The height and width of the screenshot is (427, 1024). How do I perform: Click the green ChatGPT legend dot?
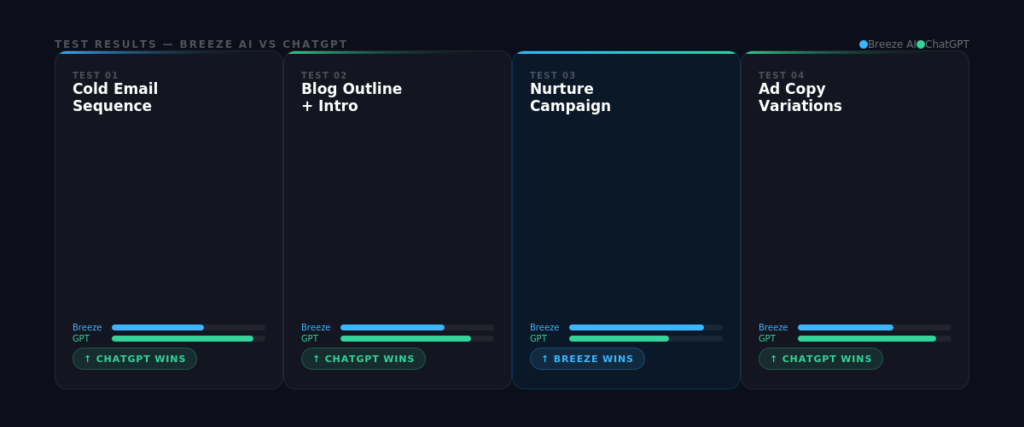pos(921,44)
